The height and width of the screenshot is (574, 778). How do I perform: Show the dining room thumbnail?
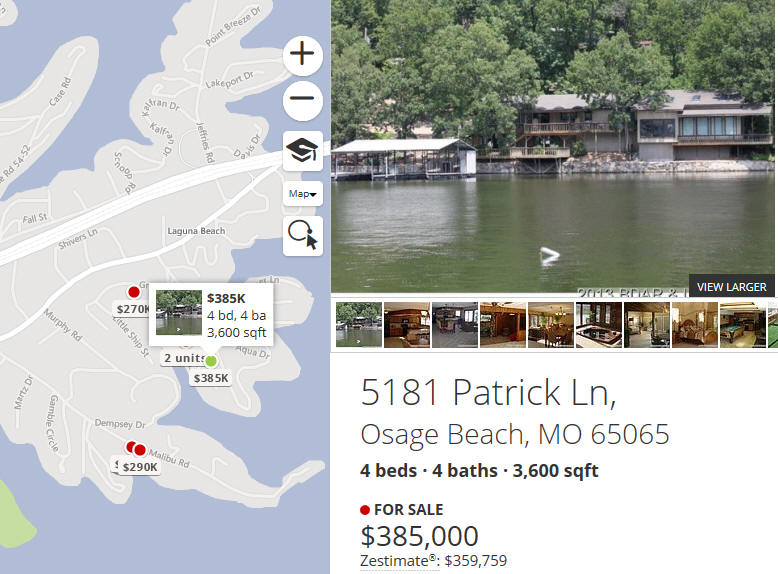point(551,325)
